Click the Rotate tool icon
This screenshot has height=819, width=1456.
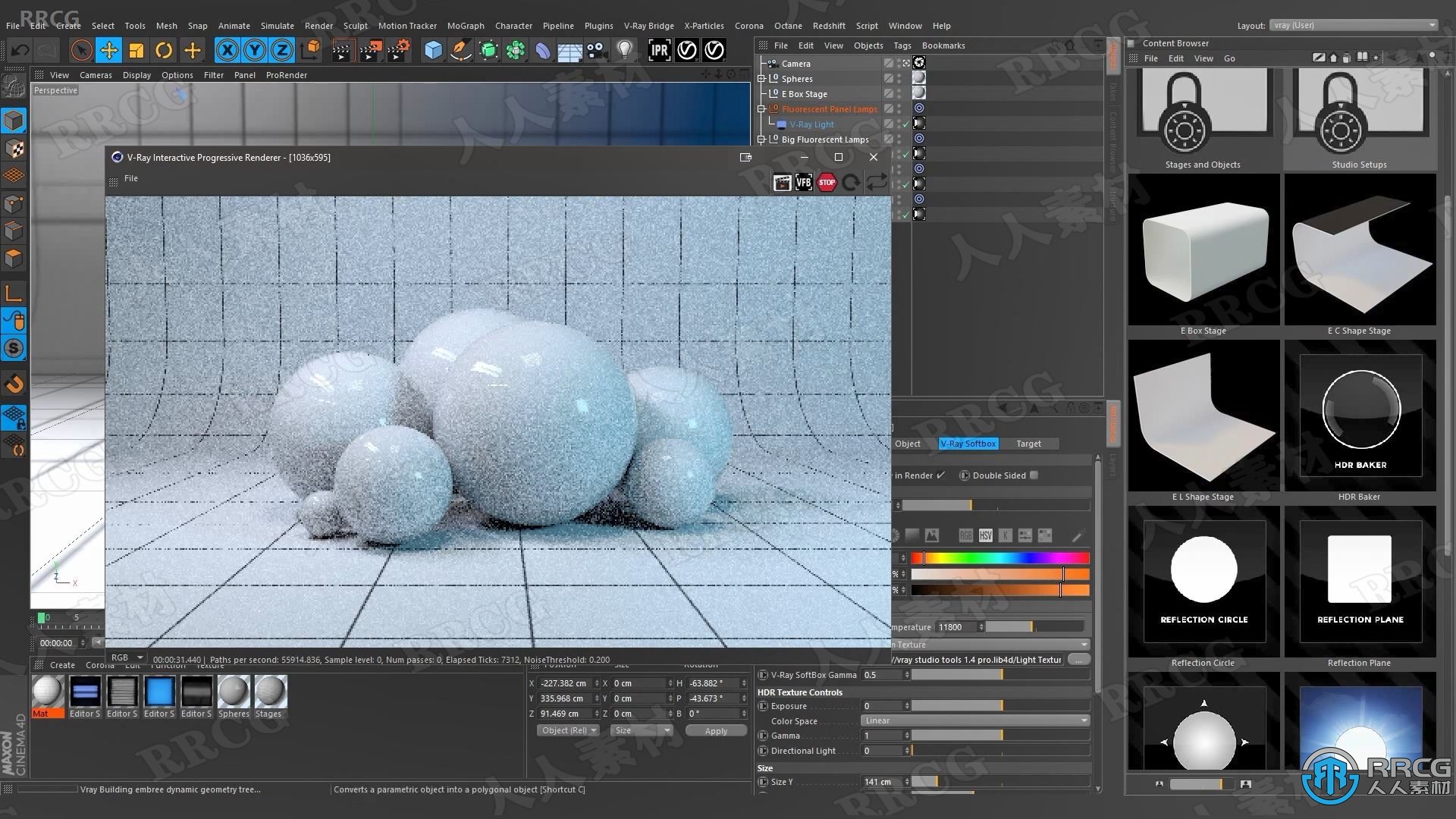[x=164, y=49]
